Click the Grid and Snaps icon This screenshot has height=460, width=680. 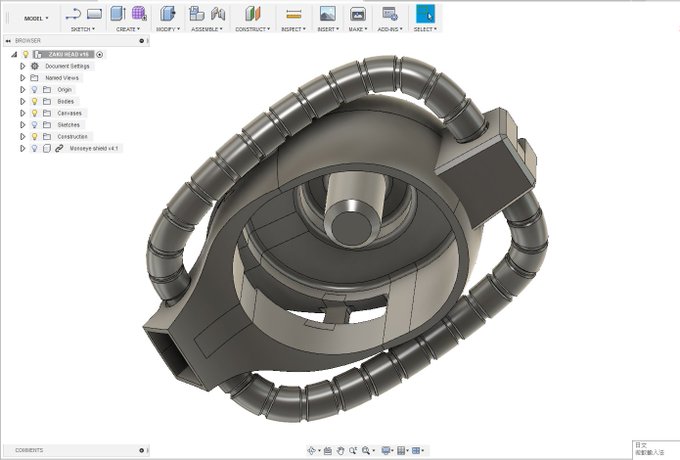pos(401,451)
